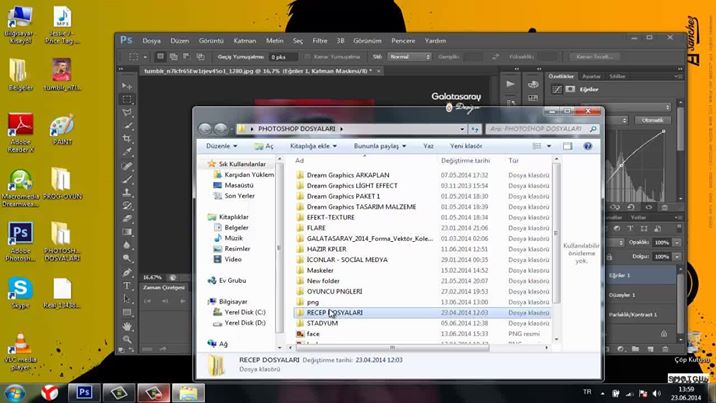Open the Dosya menu
Image resolution: width=716 pixels, height=403 pixels.
[x=151, y=41]
